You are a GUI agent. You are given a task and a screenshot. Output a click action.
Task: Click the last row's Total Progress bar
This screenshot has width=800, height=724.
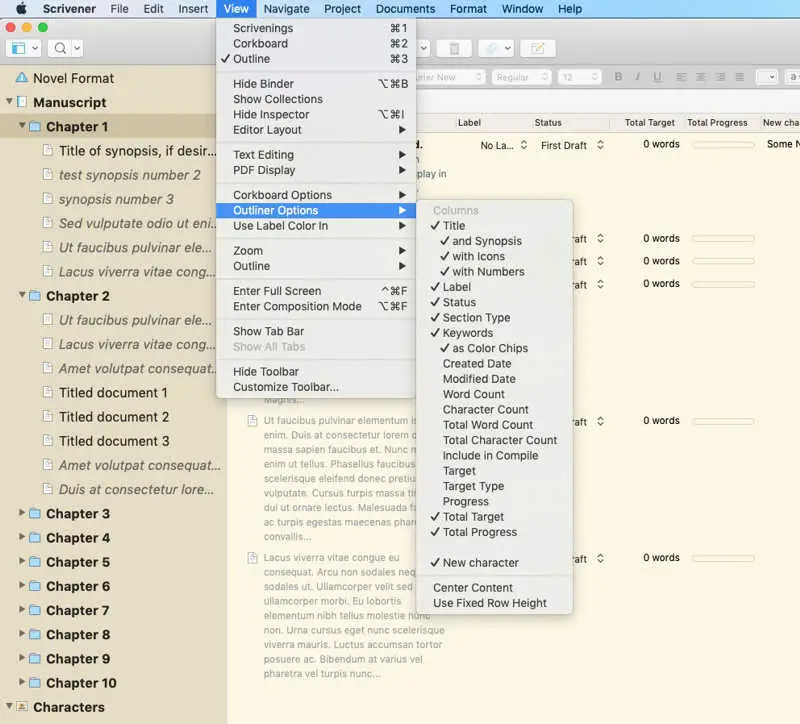[723, 559]
